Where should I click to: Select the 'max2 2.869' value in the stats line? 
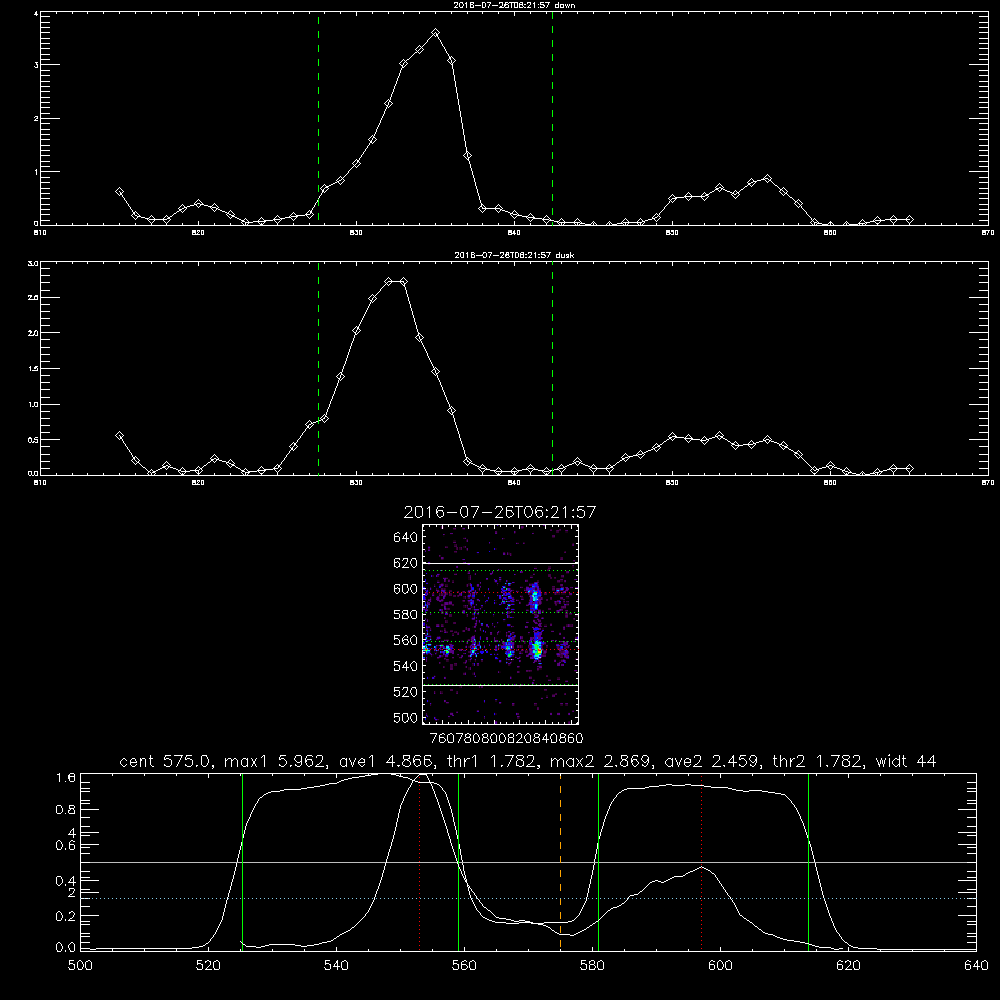(602, 761)
